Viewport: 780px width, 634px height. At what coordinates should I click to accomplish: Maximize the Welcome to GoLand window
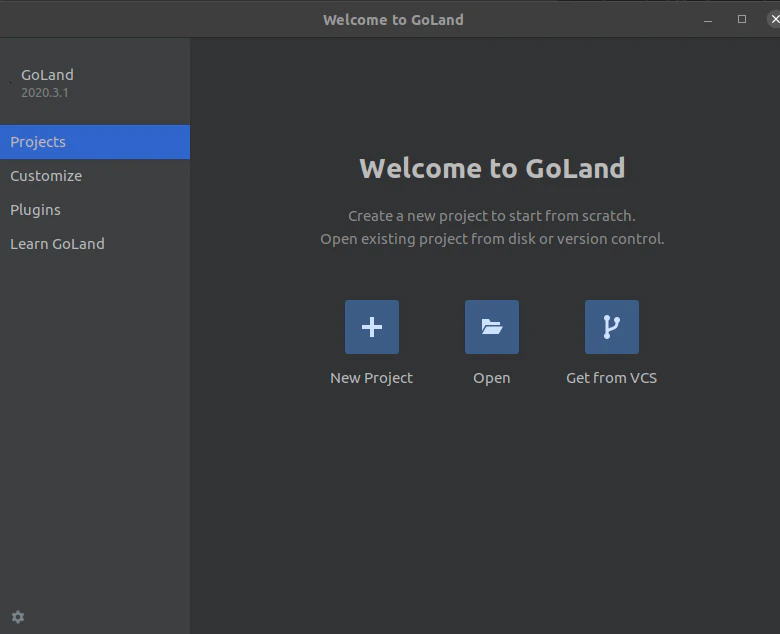click(742, 19)
